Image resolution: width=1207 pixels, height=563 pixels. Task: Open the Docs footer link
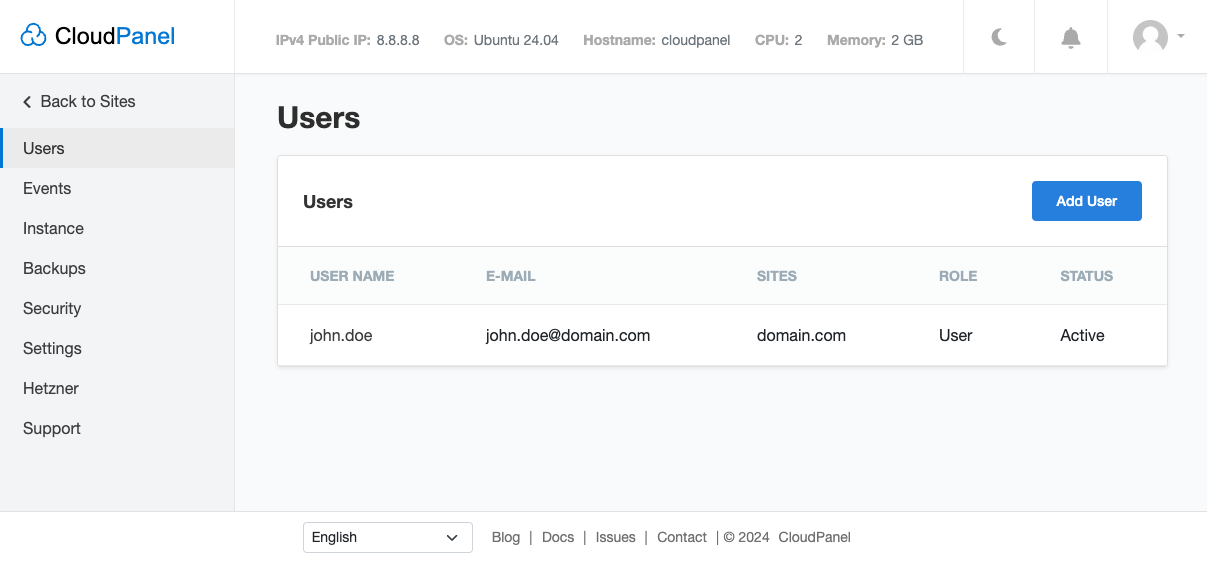pyautogui.click(x=558, y=537)
